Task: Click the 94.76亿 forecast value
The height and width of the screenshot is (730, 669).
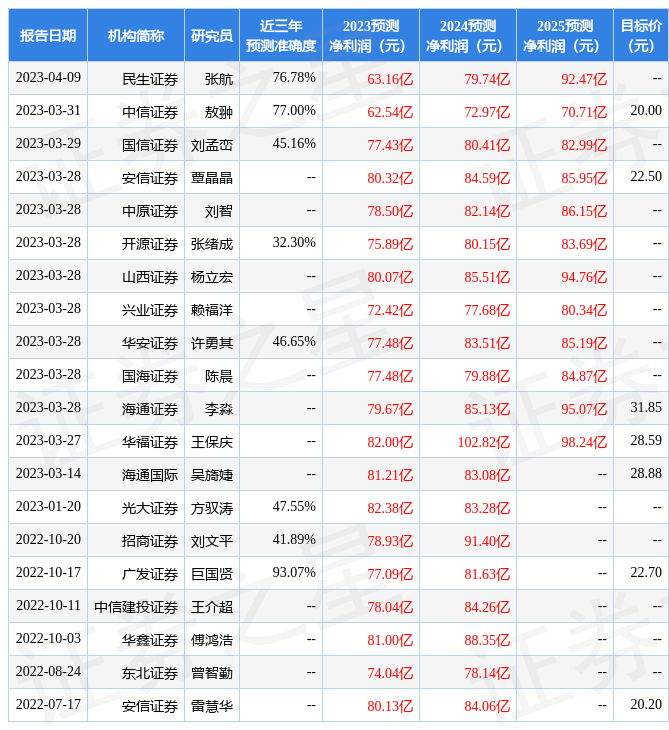Action: [584, 277]
